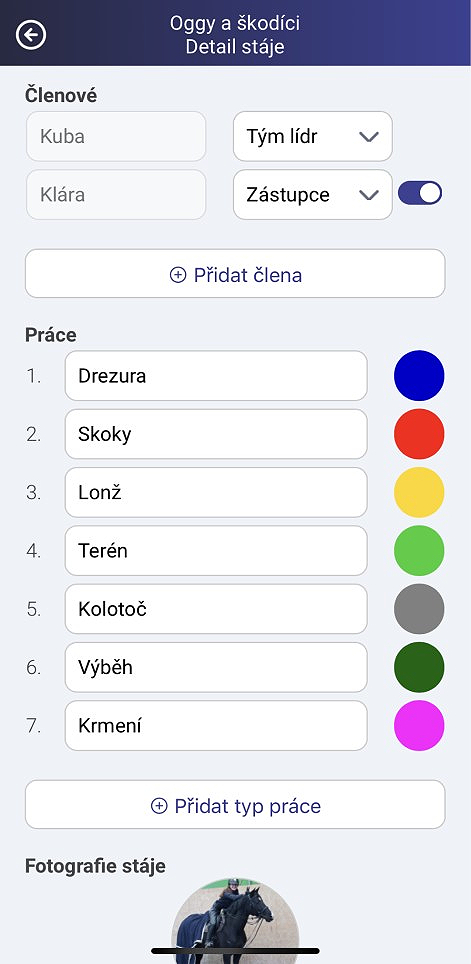The width and height of the screenshot is (471, 964).
Task: Select the dark green swatch for Výběh
Action: 419,667
